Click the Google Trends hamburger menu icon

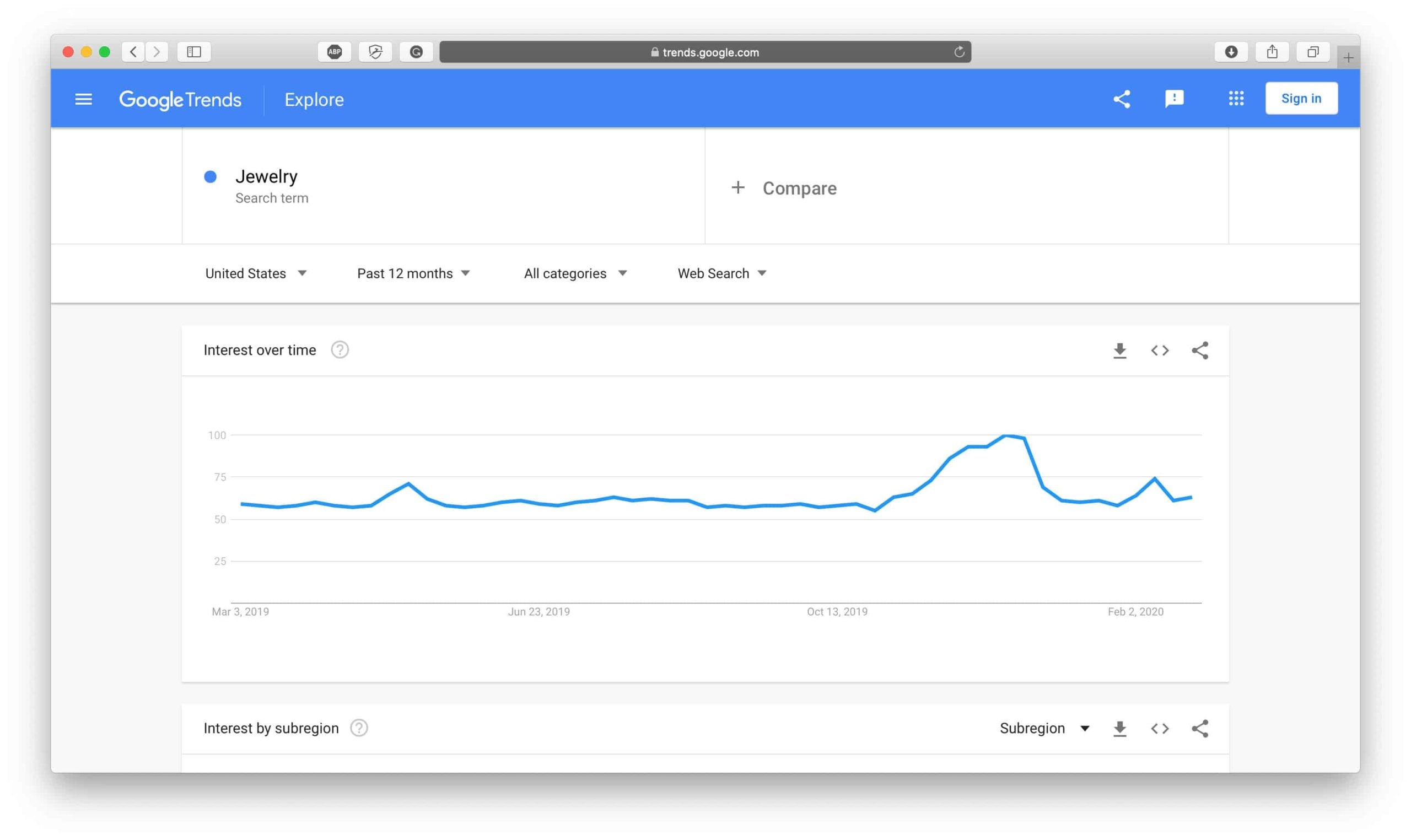(x=83, y=98)
